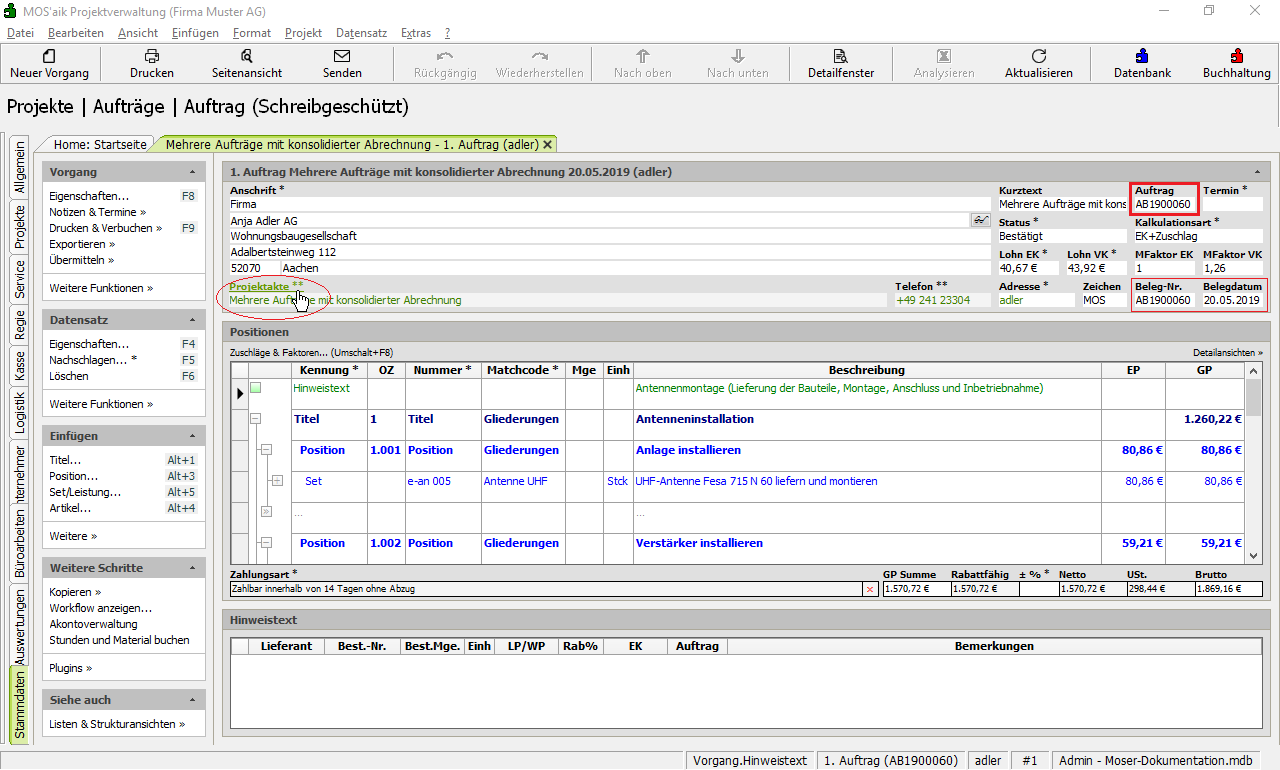The image size is (1280, 770).
Task: Click the green checkbox in Hinweistext row
Action: pos(255,388)
